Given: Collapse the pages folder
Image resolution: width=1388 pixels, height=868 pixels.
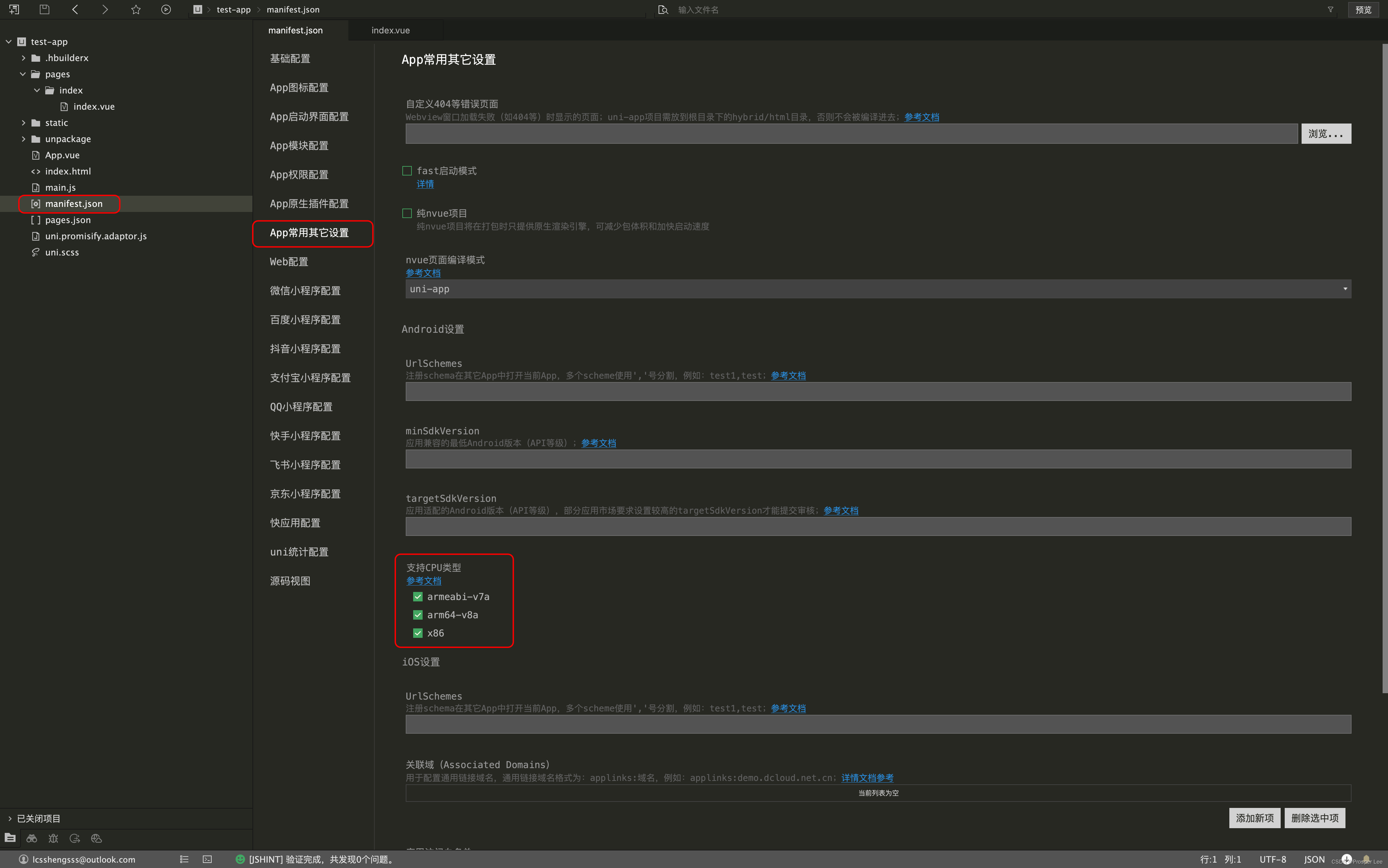Looking at the screenshot, I should coord(23,74).
